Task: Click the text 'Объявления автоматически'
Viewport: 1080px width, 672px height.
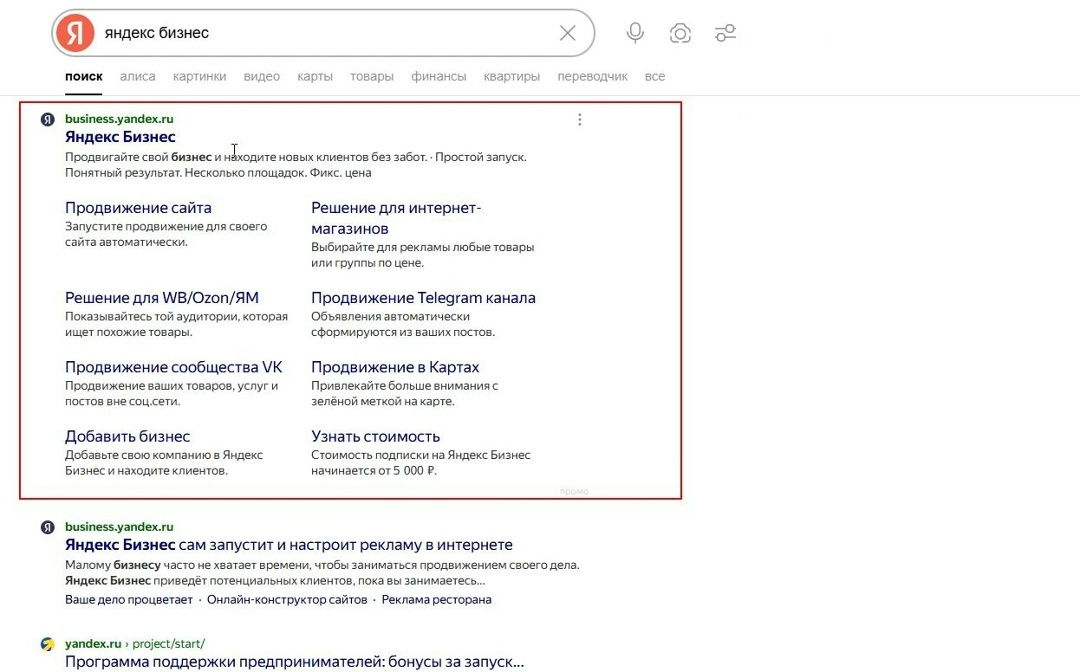Action: click(391, 316)
